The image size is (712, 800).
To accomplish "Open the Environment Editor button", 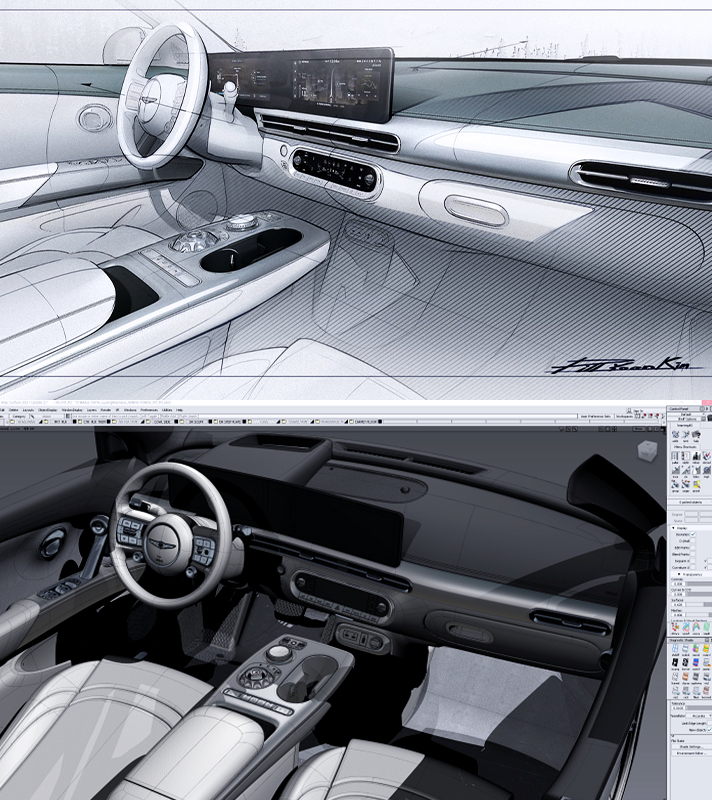I will (687, 753).
